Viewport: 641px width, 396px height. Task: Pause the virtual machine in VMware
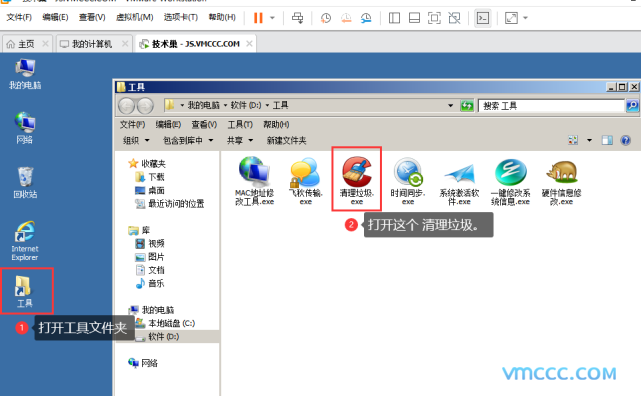pyautogui.click(x=258, y=18)
